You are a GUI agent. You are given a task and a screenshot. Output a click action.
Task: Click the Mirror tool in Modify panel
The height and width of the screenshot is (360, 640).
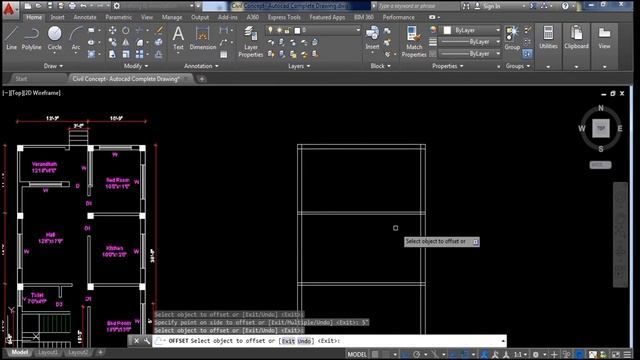coord(126,42)
